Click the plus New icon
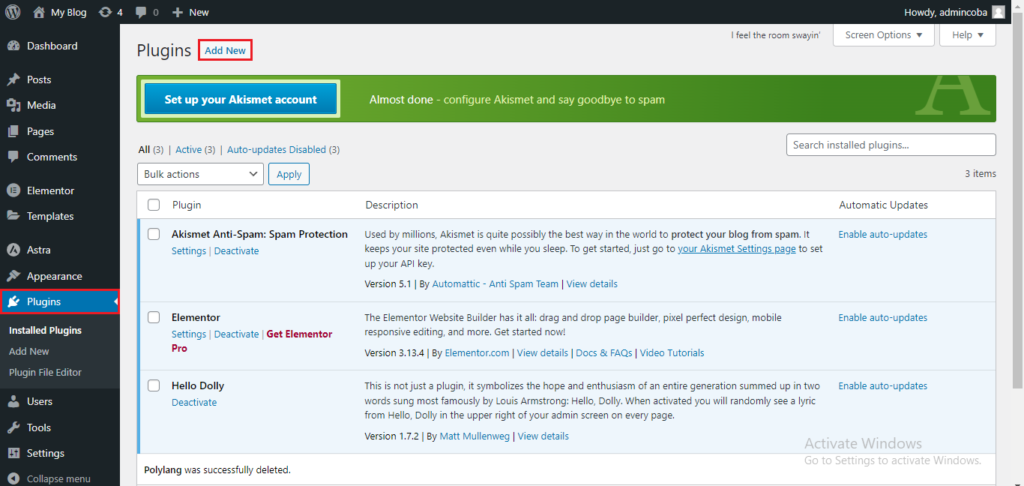This screenshot has height=486, width=1024. coord(178,12)
